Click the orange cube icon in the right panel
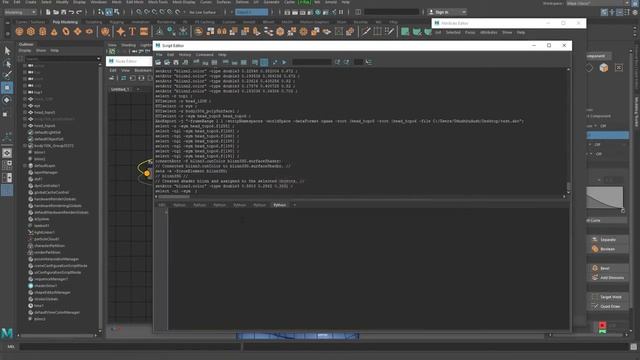Screen dimensions: 640x360 click(604, 68)
